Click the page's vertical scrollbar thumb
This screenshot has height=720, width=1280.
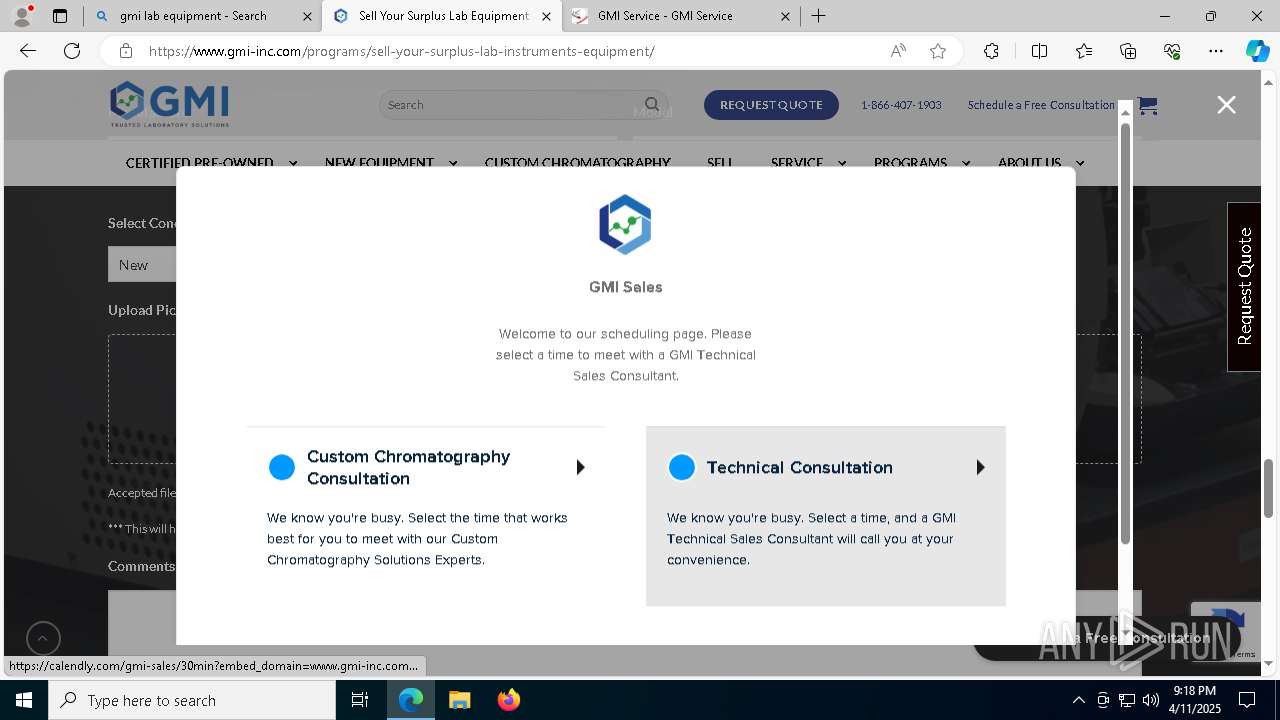coord(1269,487)
